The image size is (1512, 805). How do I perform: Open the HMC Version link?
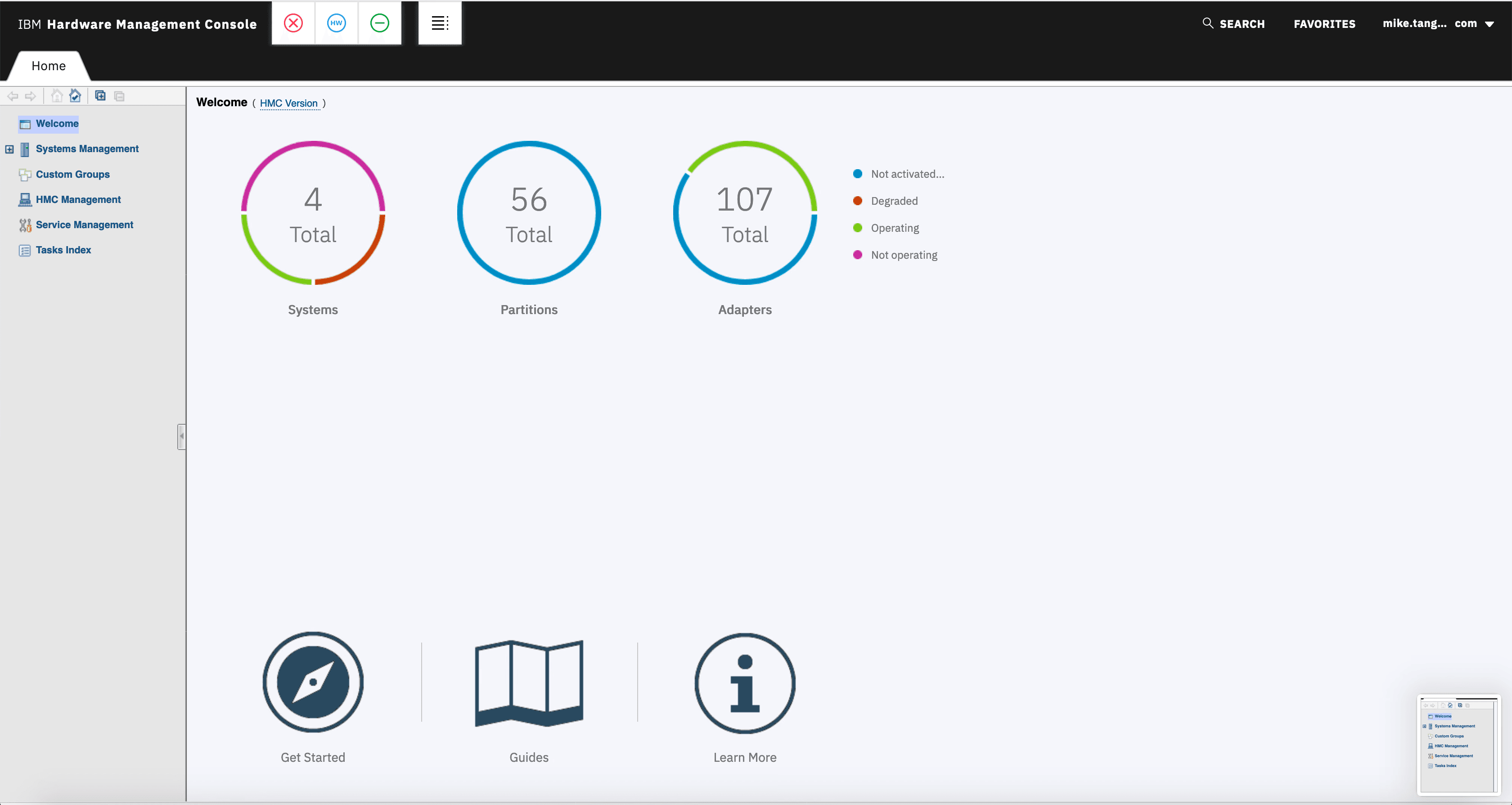tap(289, 103)
